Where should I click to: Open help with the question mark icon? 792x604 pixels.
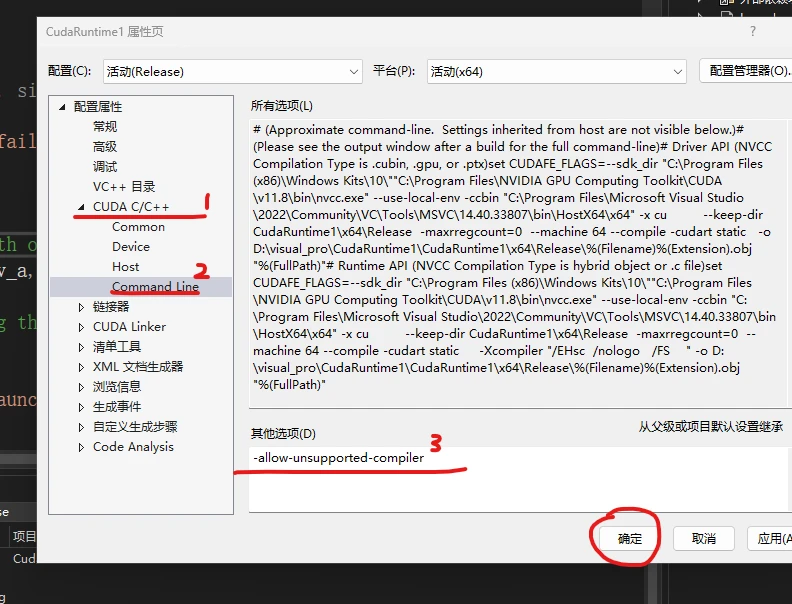(x=753, y=31)
